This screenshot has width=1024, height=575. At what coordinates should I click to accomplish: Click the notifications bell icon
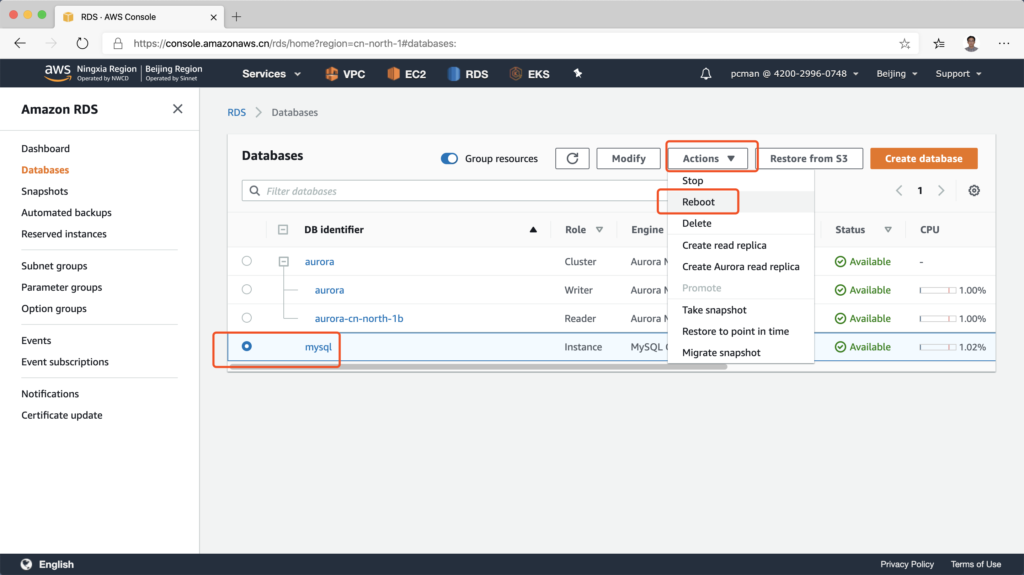click(x=706, y=74)
